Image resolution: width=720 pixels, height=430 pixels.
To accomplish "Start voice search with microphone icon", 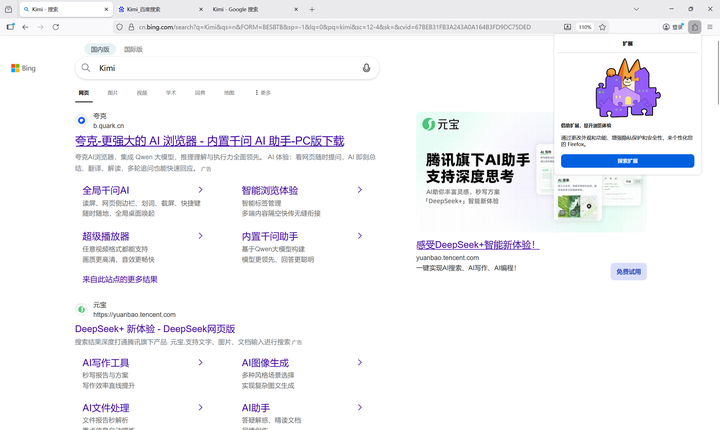I will [x=366, y=68].
